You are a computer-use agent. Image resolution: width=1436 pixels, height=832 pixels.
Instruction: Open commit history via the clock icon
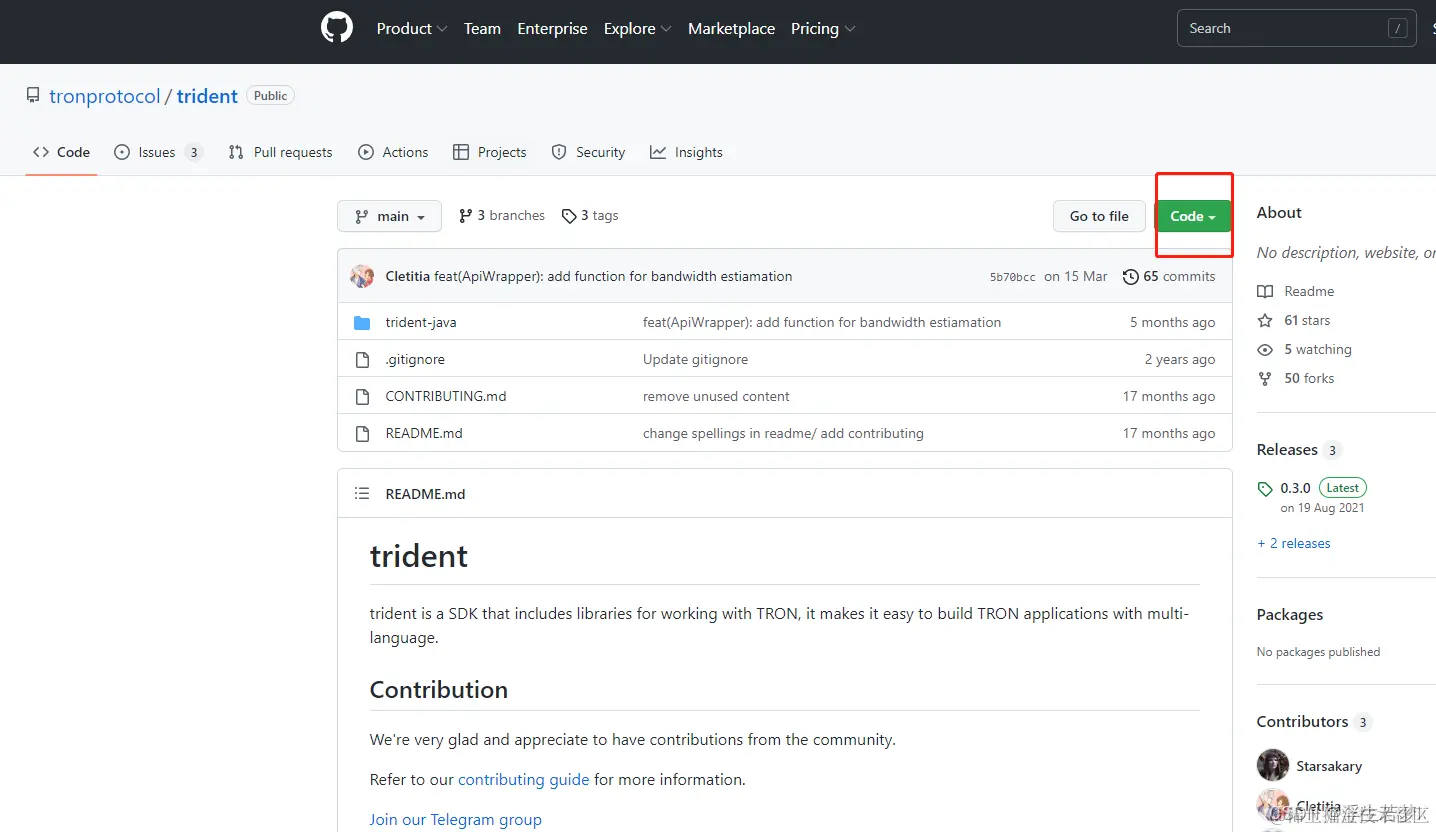tap(1130, 276)
